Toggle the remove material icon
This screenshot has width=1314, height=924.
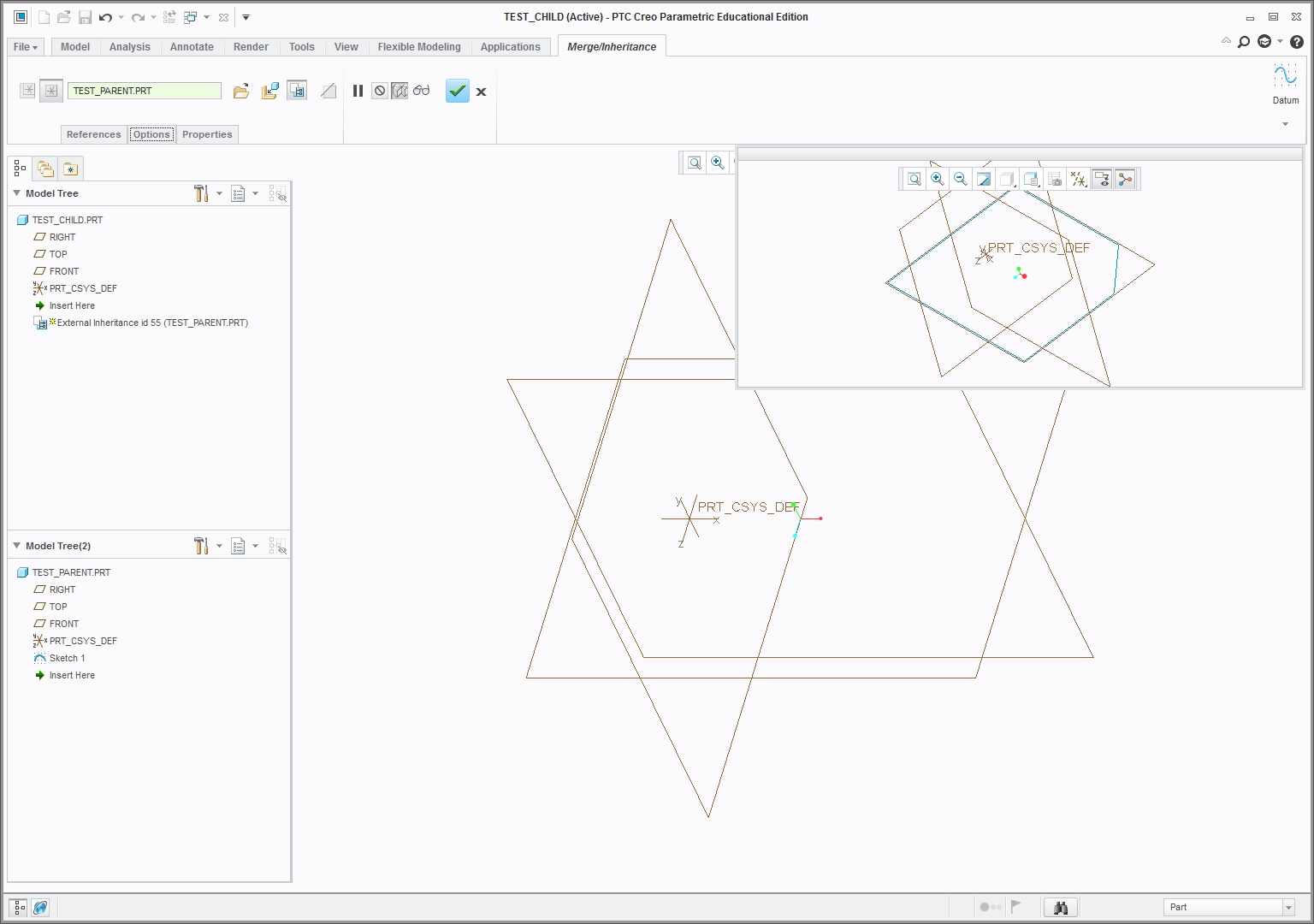[328, 91]
